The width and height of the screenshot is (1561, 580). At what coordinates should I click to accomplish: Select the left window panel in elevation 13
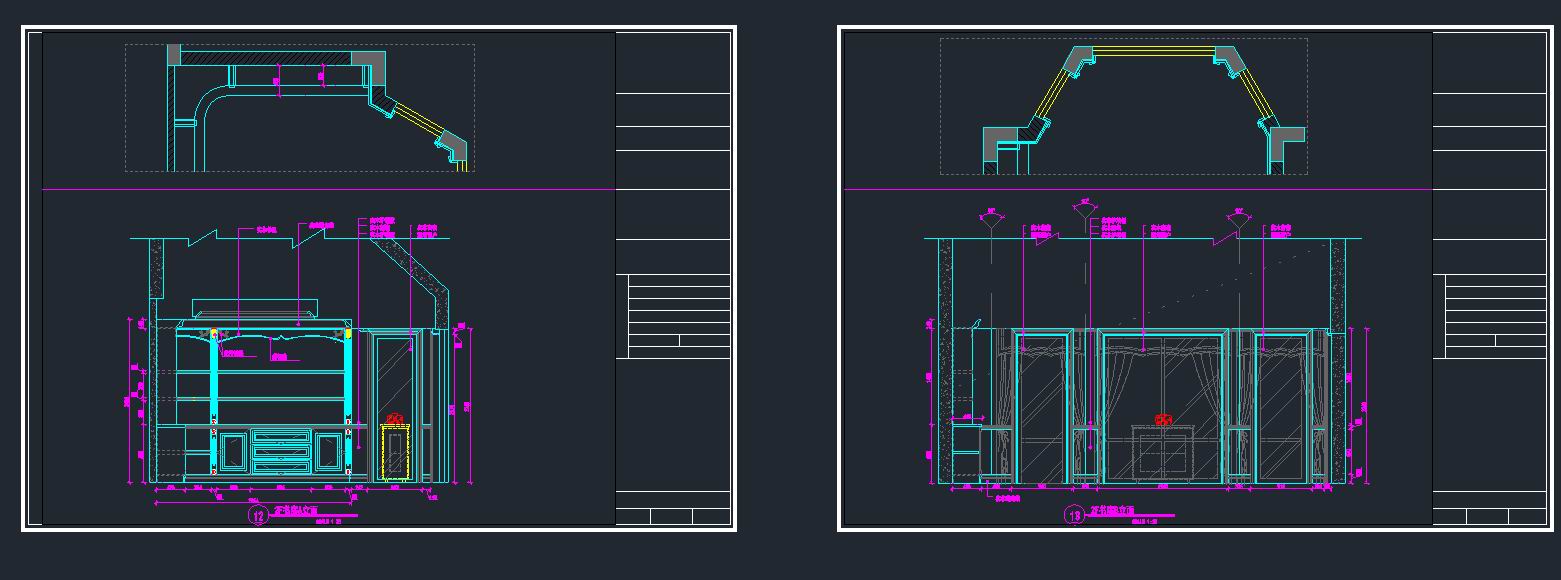pyautogui.click(x=1041, y=407)
